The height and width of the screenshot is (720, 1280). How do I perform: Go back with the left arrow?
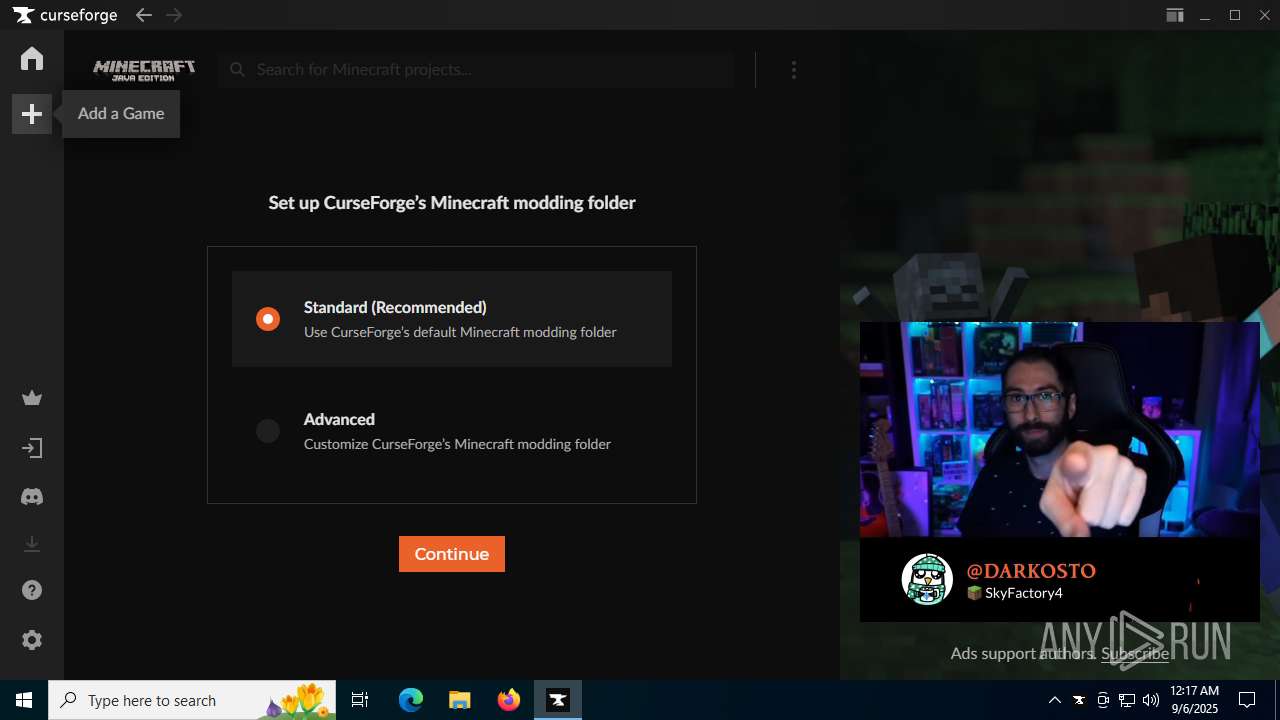144,15
